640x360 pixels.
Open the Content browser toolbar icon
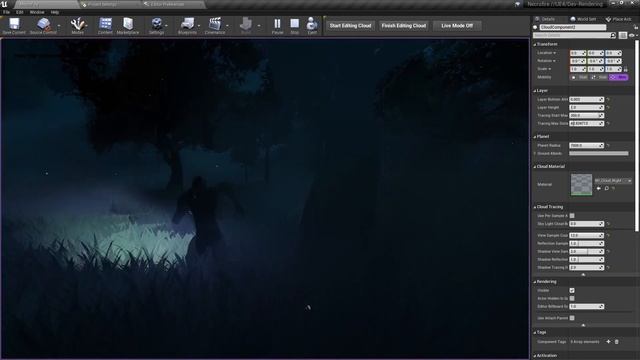click(105, 25)
